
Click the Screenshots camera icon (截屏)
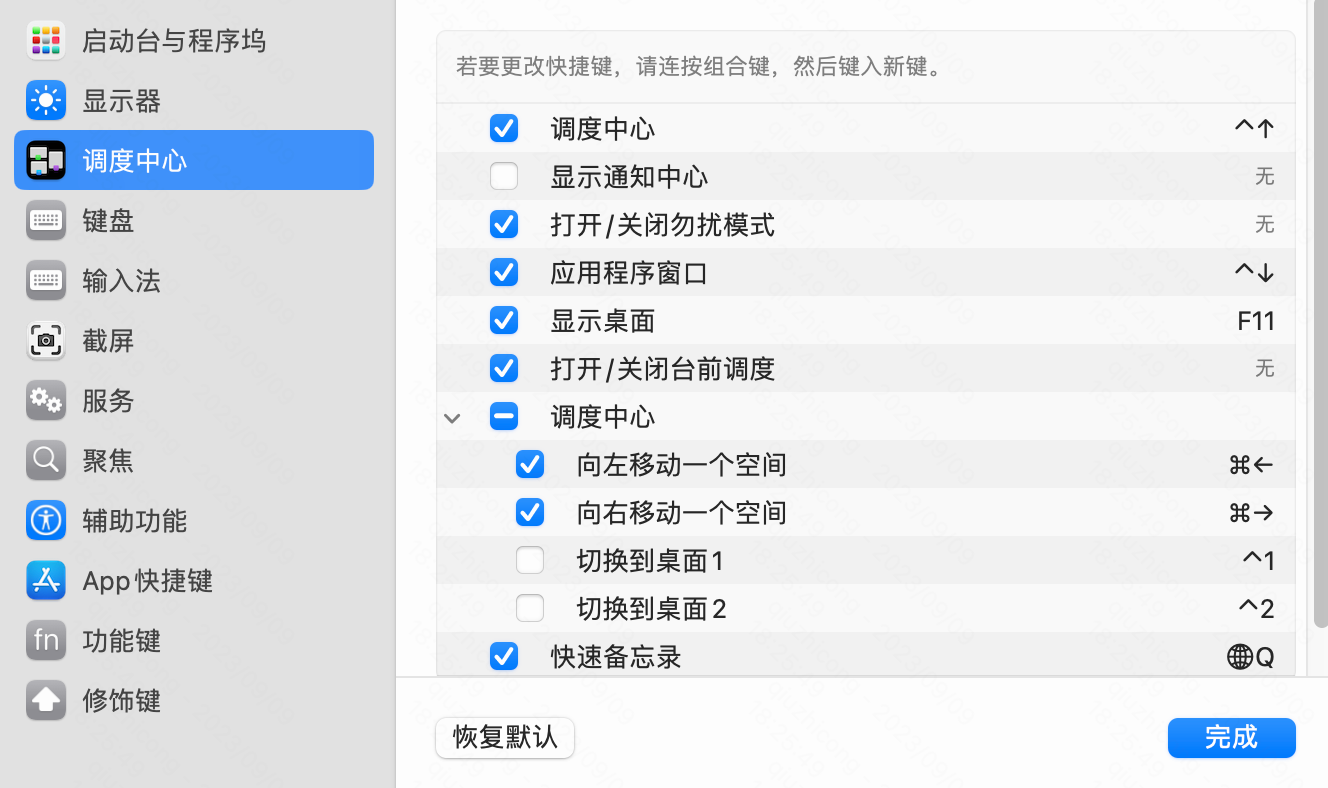pyautogui.click(x=46, y=340)
